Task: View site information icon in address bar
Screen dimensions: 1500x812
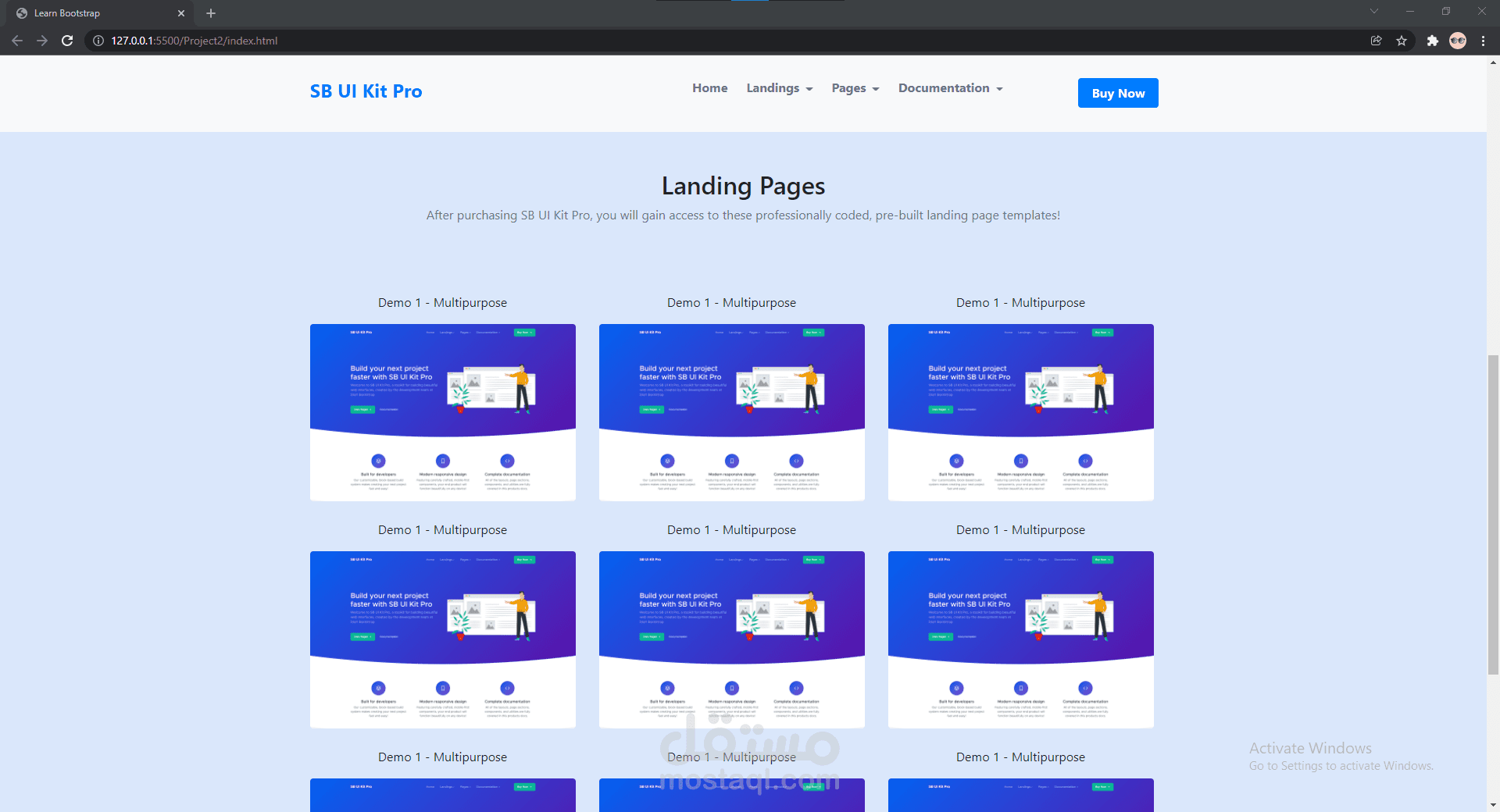Action: 98,41
